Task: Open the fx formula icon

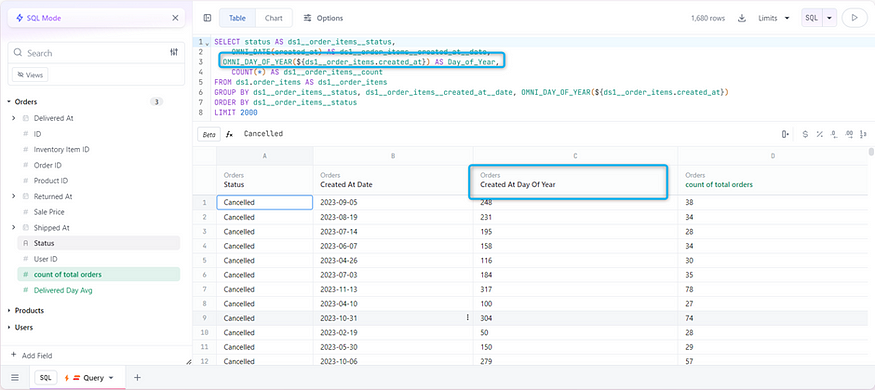Action: coord(229,134)
